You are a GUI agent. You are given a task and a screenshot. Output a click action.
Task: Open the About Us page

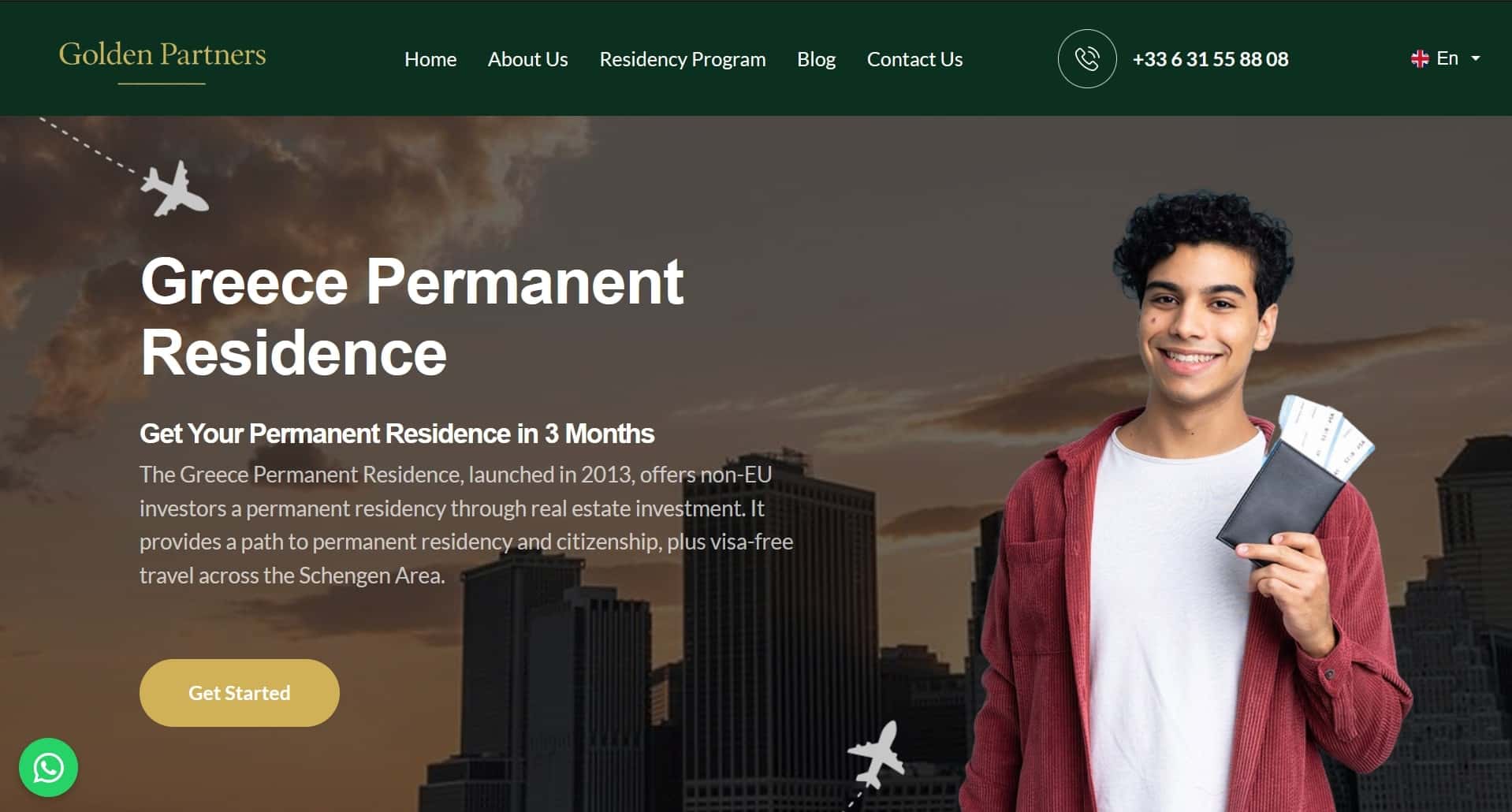(527, 59)
